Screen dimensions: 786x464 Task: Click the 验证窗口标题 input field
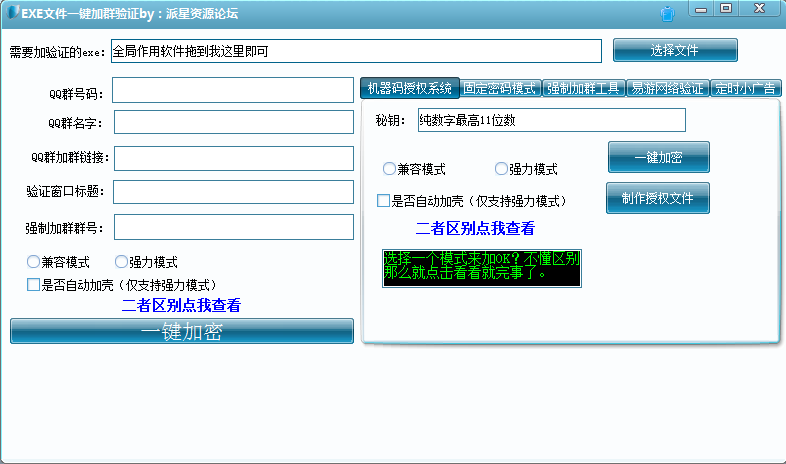[x=233, y=192]
